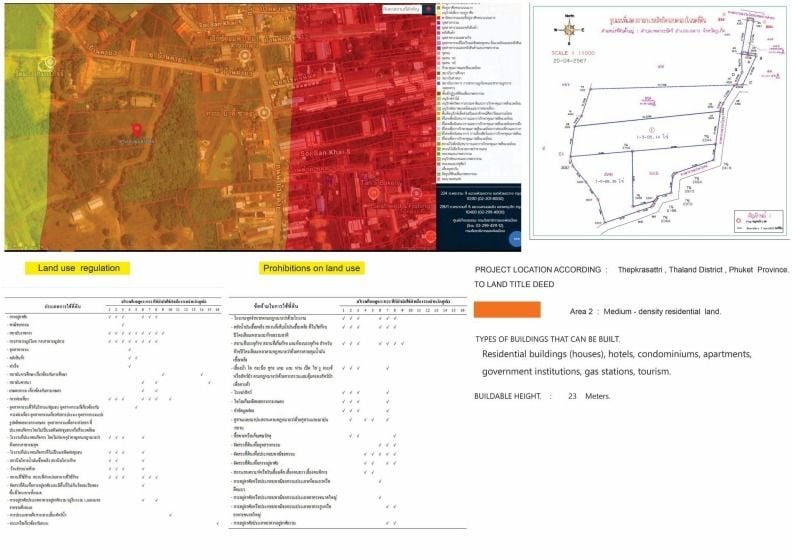
Task: Click the yellow Prohibitions on land use label
Action: coord(312,268)
